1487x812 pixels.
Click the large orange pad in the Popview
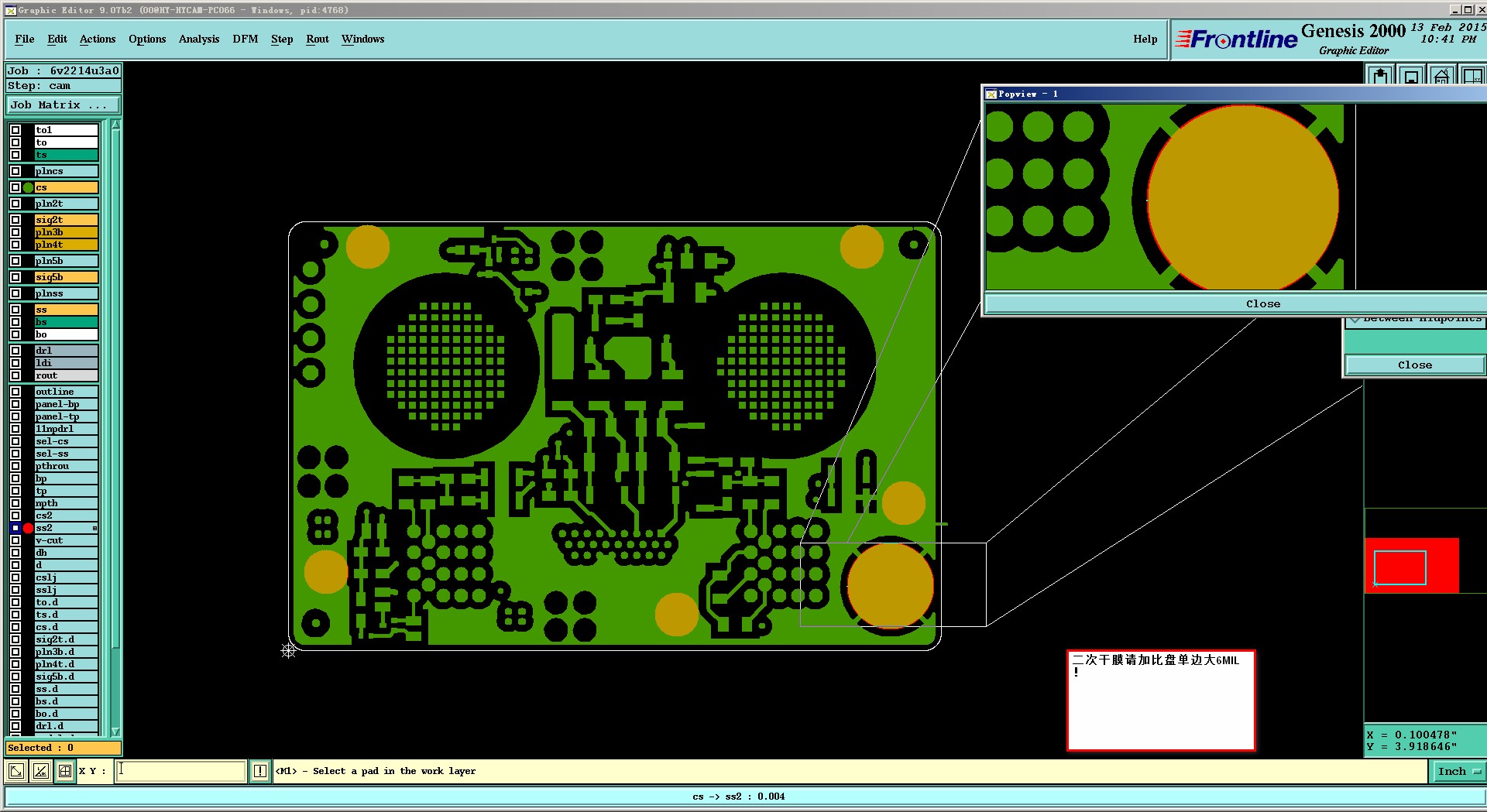pos(1243,198)
